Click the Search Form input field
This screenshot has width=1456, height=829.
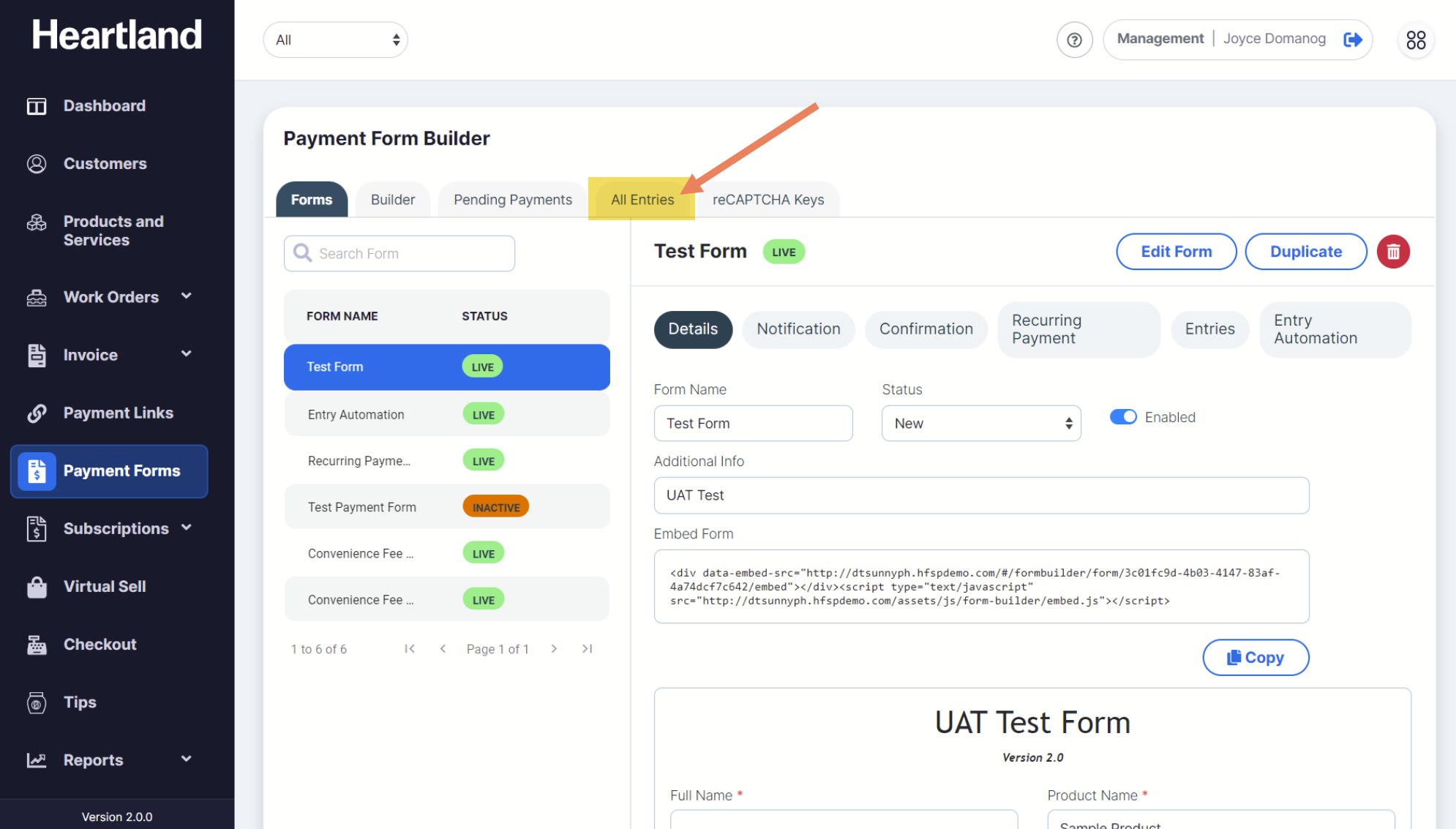(399, 253)
